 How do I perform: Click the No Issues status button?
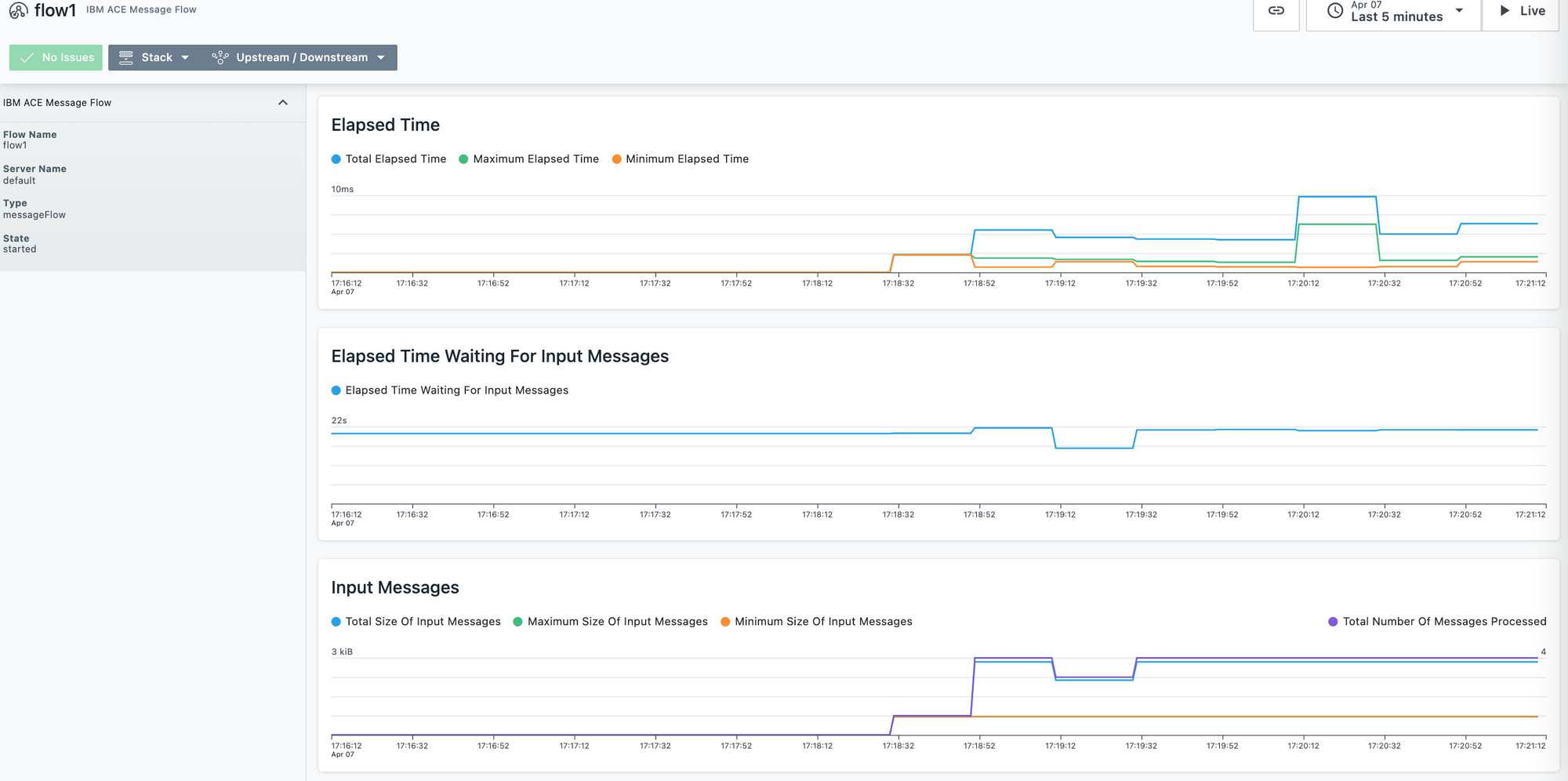tap(56, 57)
